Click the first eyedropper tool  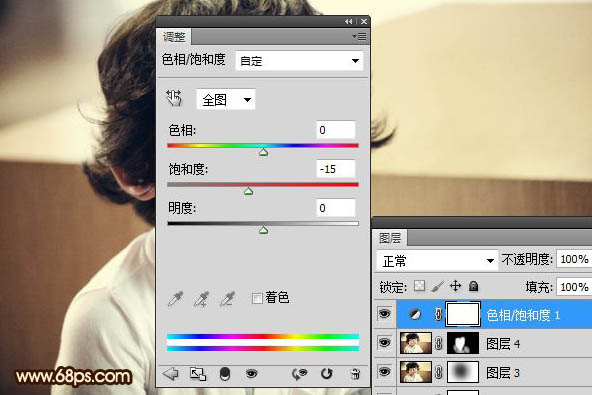(176, 298)
